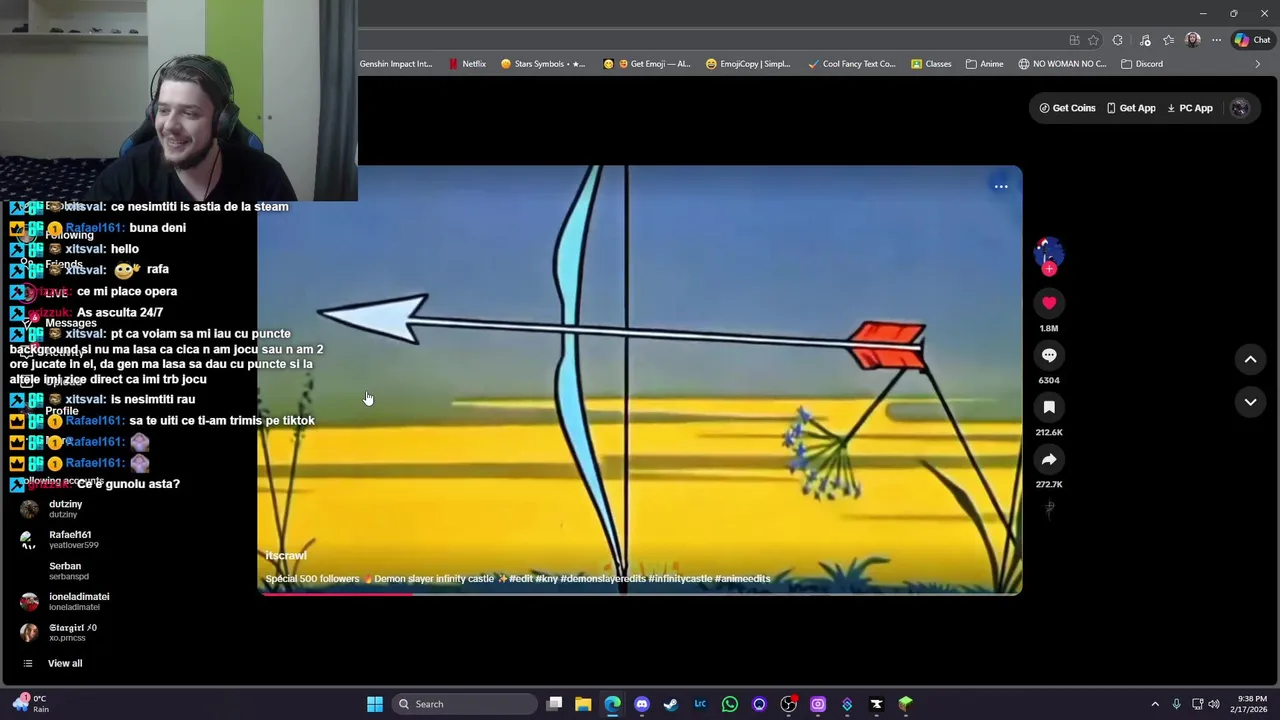Open the Stars Symbols bookmark
Viewport: 1280px width, 720px height.
coord(543,64)
